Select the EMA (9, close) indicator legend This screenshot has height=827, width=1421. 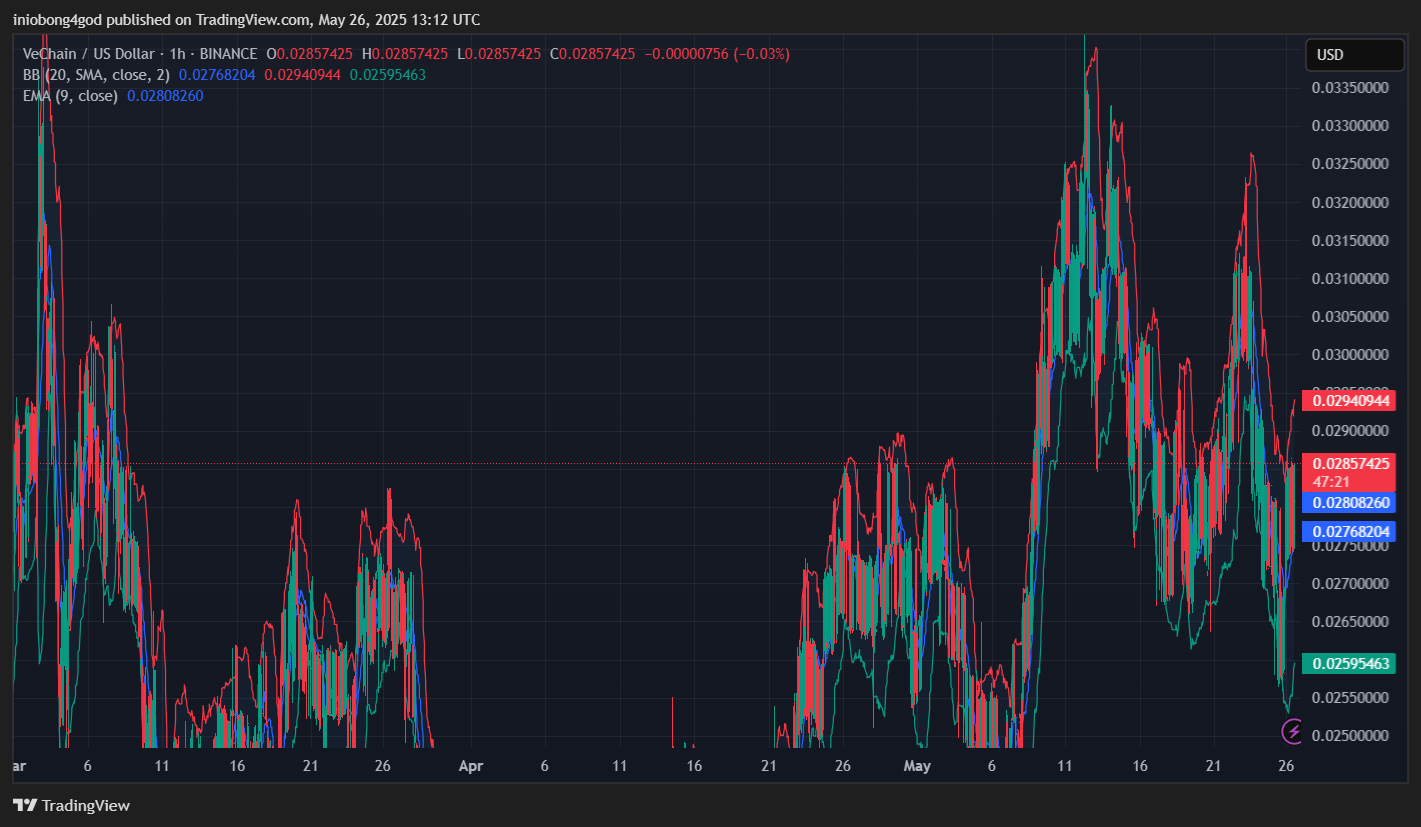[71, 96]
